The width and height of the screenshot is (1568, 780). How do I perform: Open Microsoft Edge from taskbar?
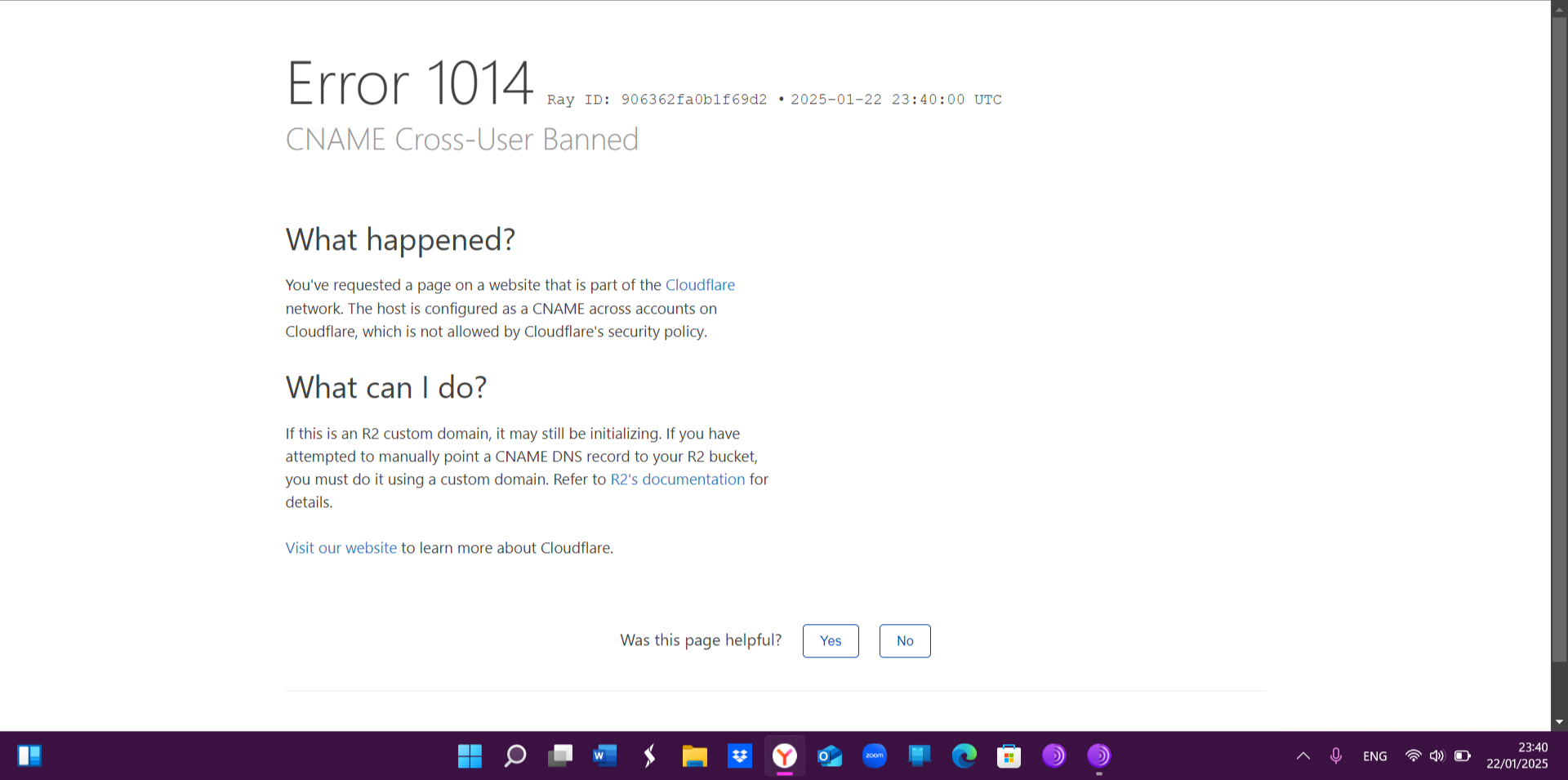click(964, 756)
